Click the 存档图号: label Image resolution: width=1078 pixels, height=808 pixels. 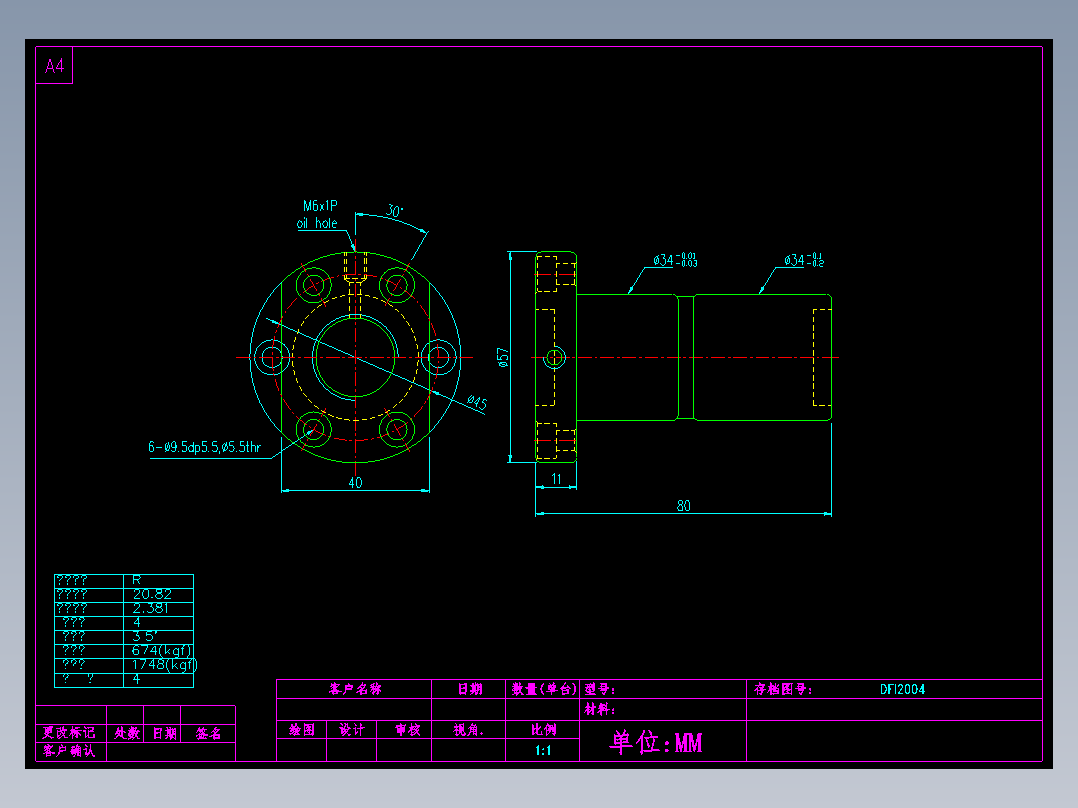pos(783,689)
